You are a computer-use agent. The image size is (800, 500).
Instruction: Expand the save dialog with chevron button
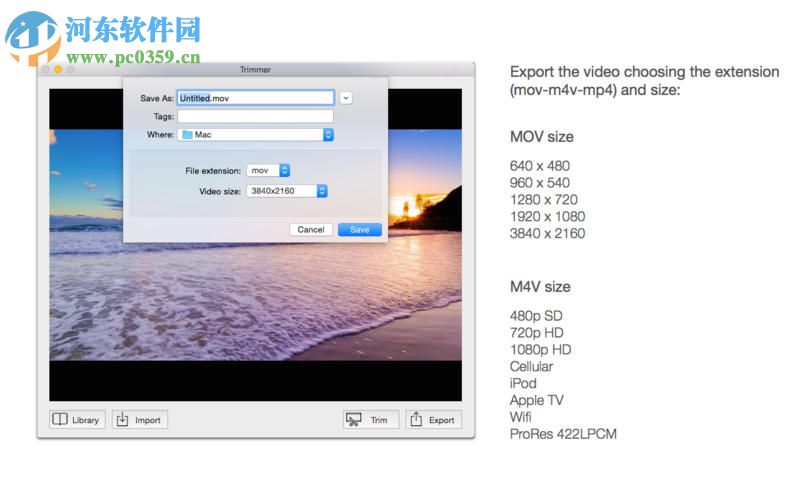346,98
